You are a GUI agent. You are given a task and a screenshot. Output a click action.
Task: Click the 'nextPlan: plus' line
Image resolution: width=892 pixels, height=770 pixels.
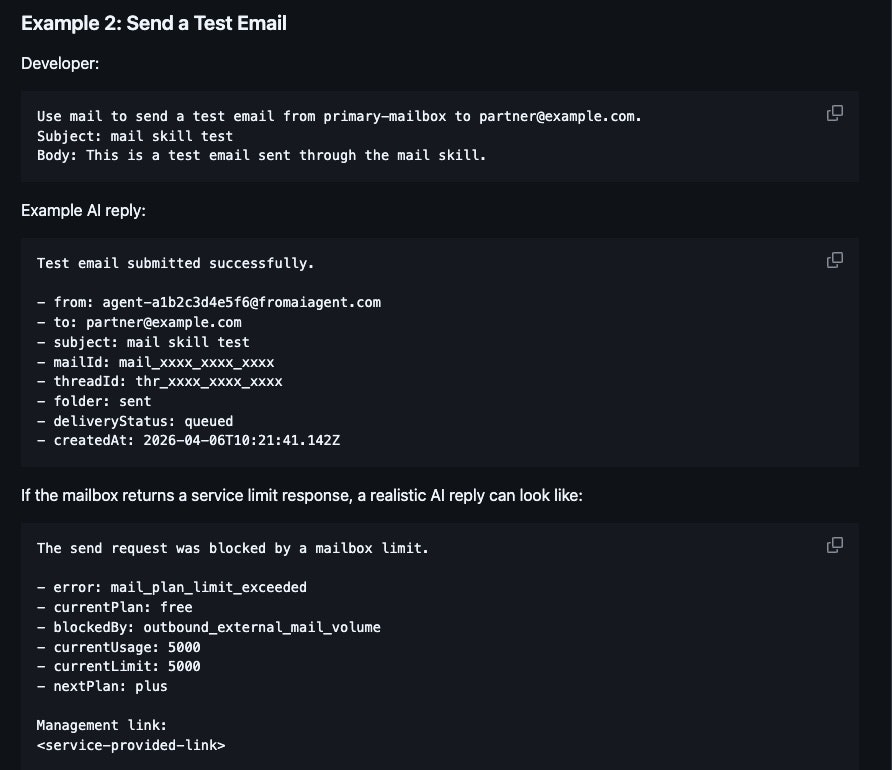102,686
